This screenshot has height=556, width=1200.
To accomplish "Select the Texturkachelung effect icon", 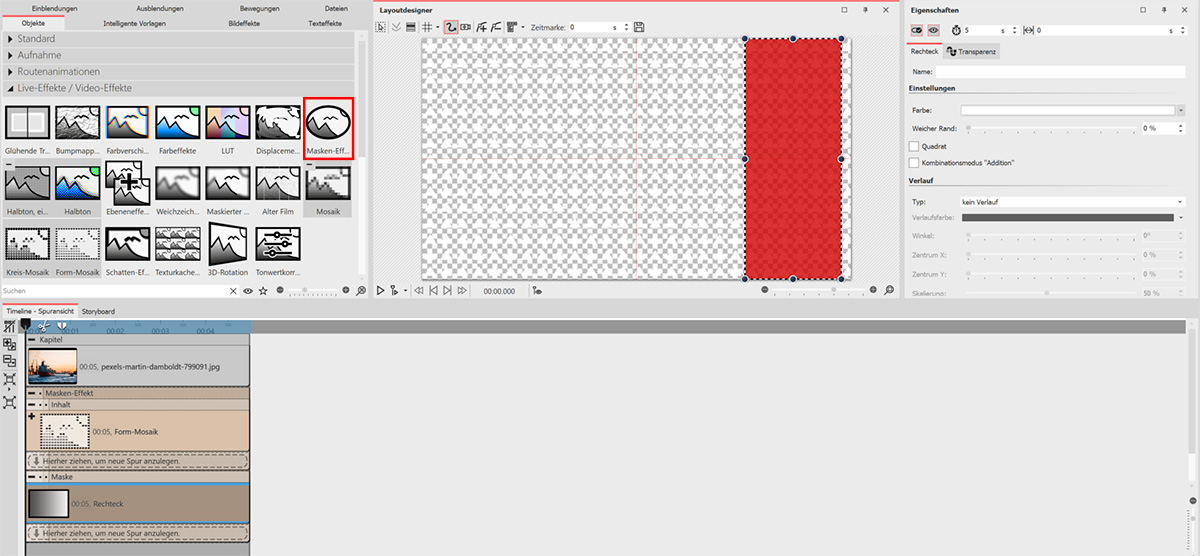I will (x=178, y=246).
